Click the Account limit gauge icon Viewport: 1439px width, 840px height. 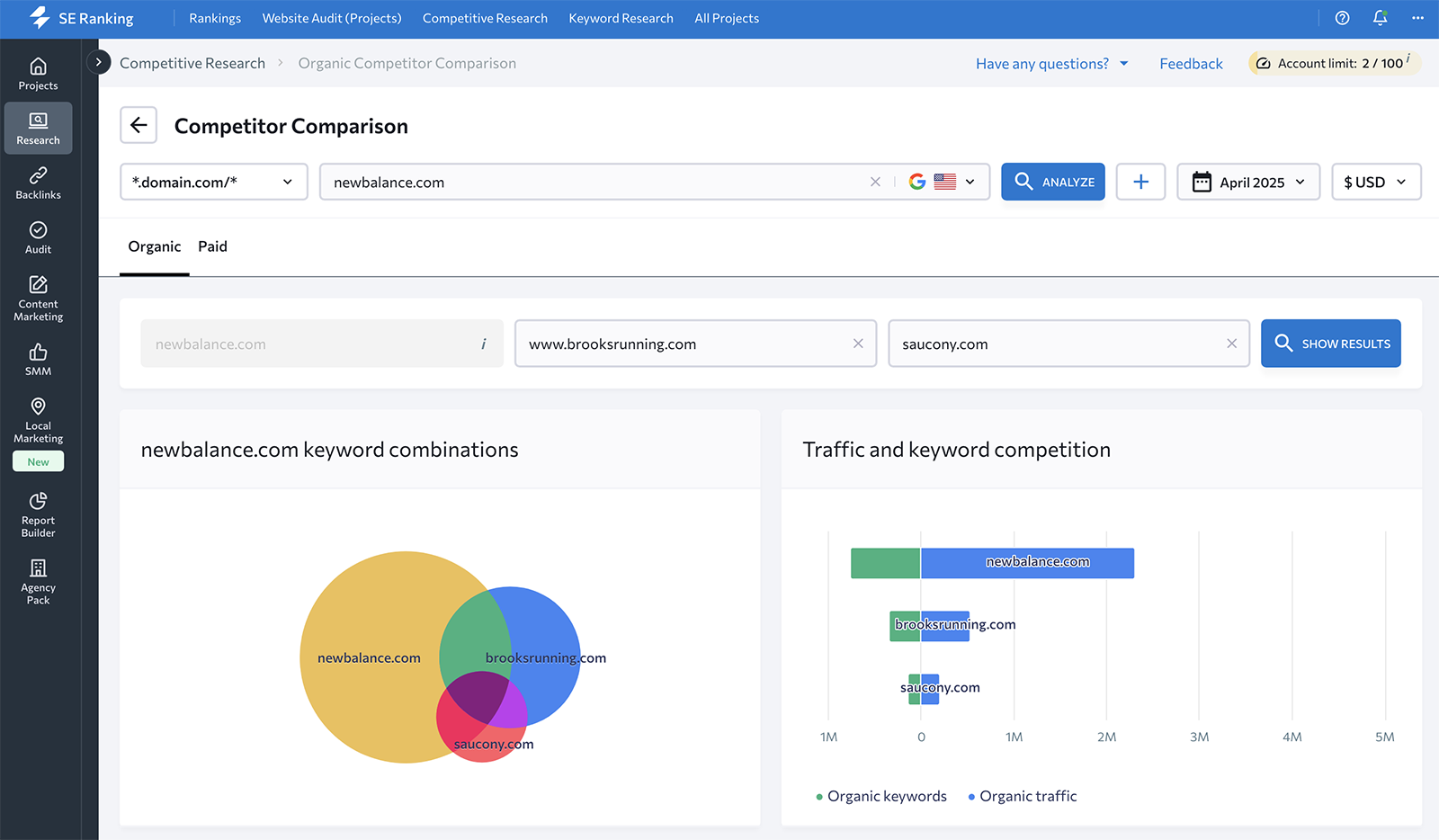[x=1263, y=63]
